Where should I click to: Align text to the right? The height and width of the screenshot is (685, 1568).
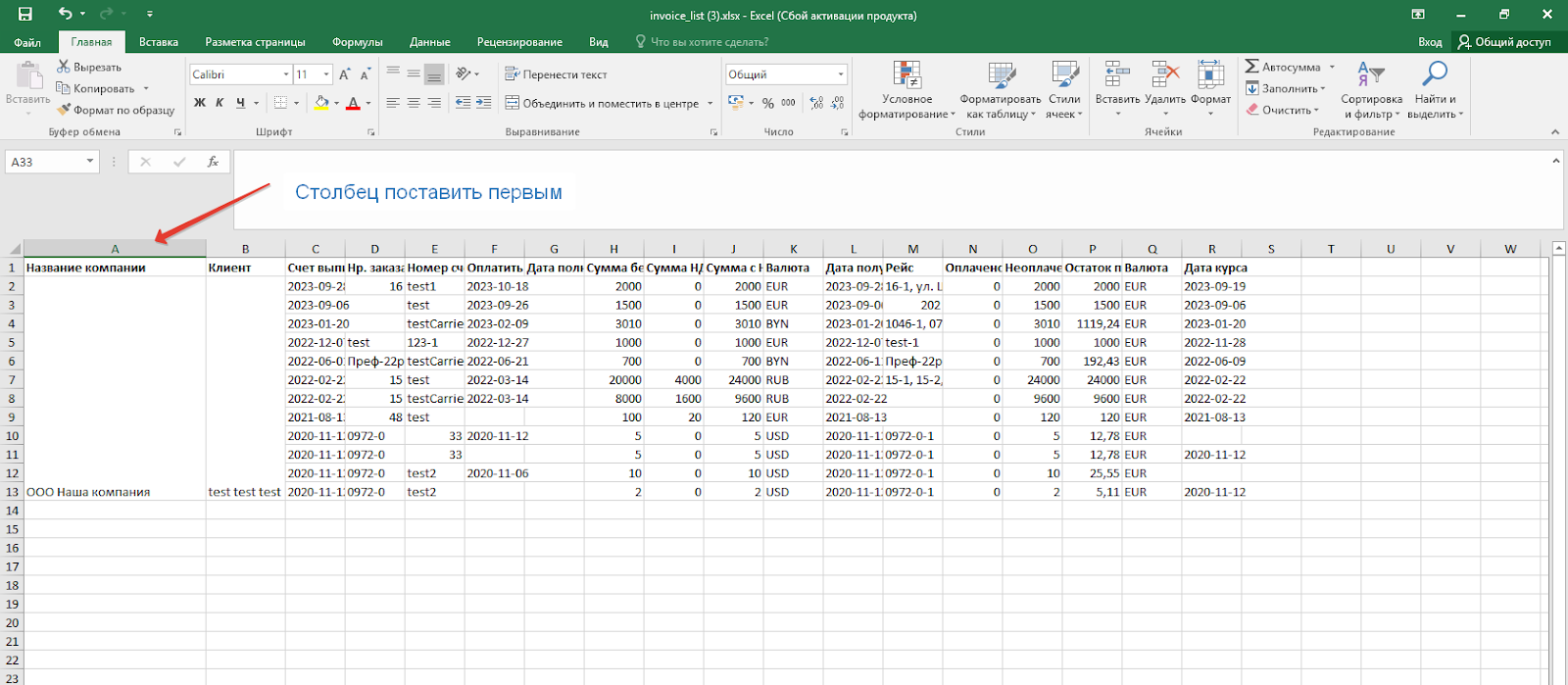[434, 102]
